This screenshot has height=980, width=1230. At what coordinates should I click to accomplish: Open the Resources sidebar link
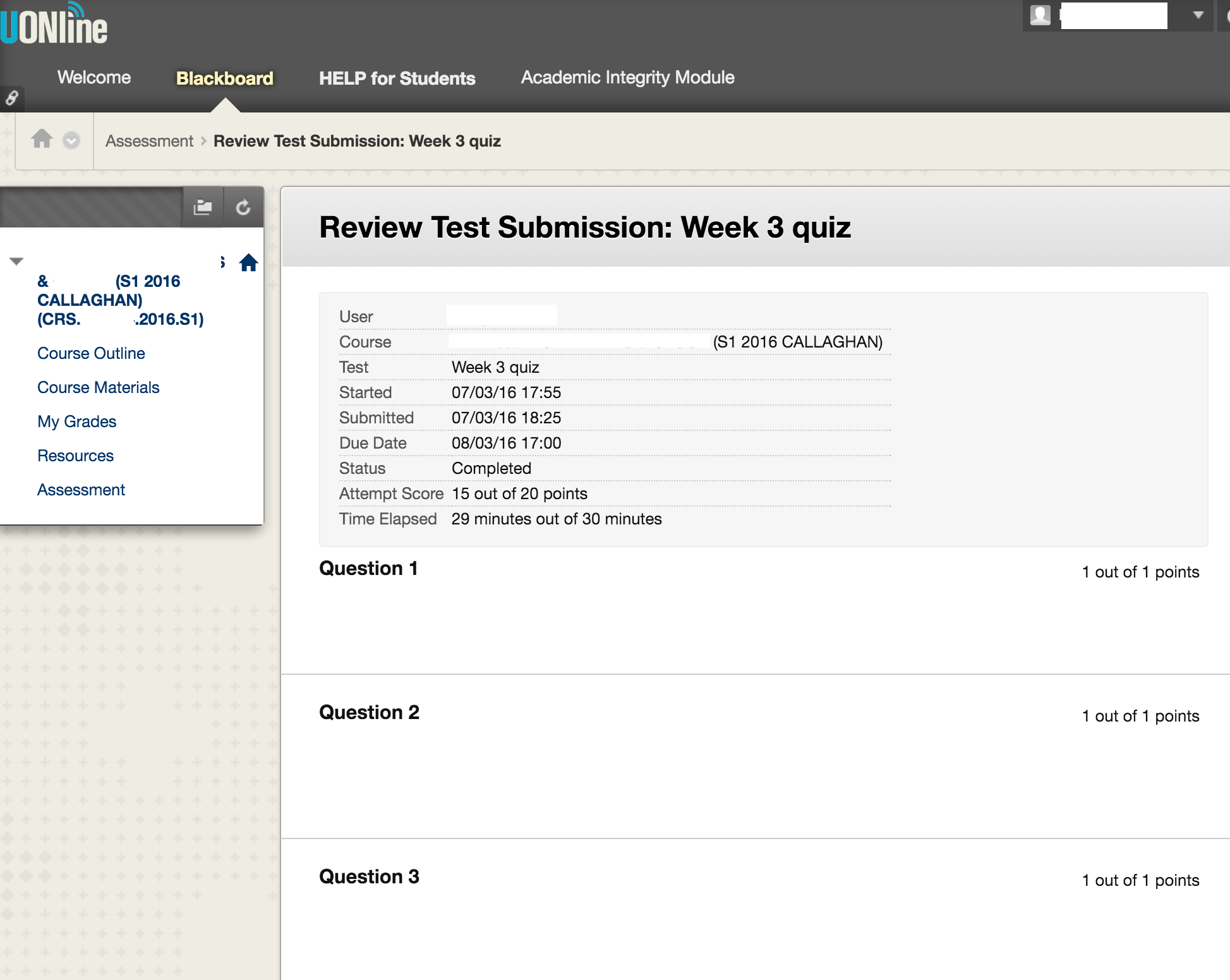(x=75, y=456)
